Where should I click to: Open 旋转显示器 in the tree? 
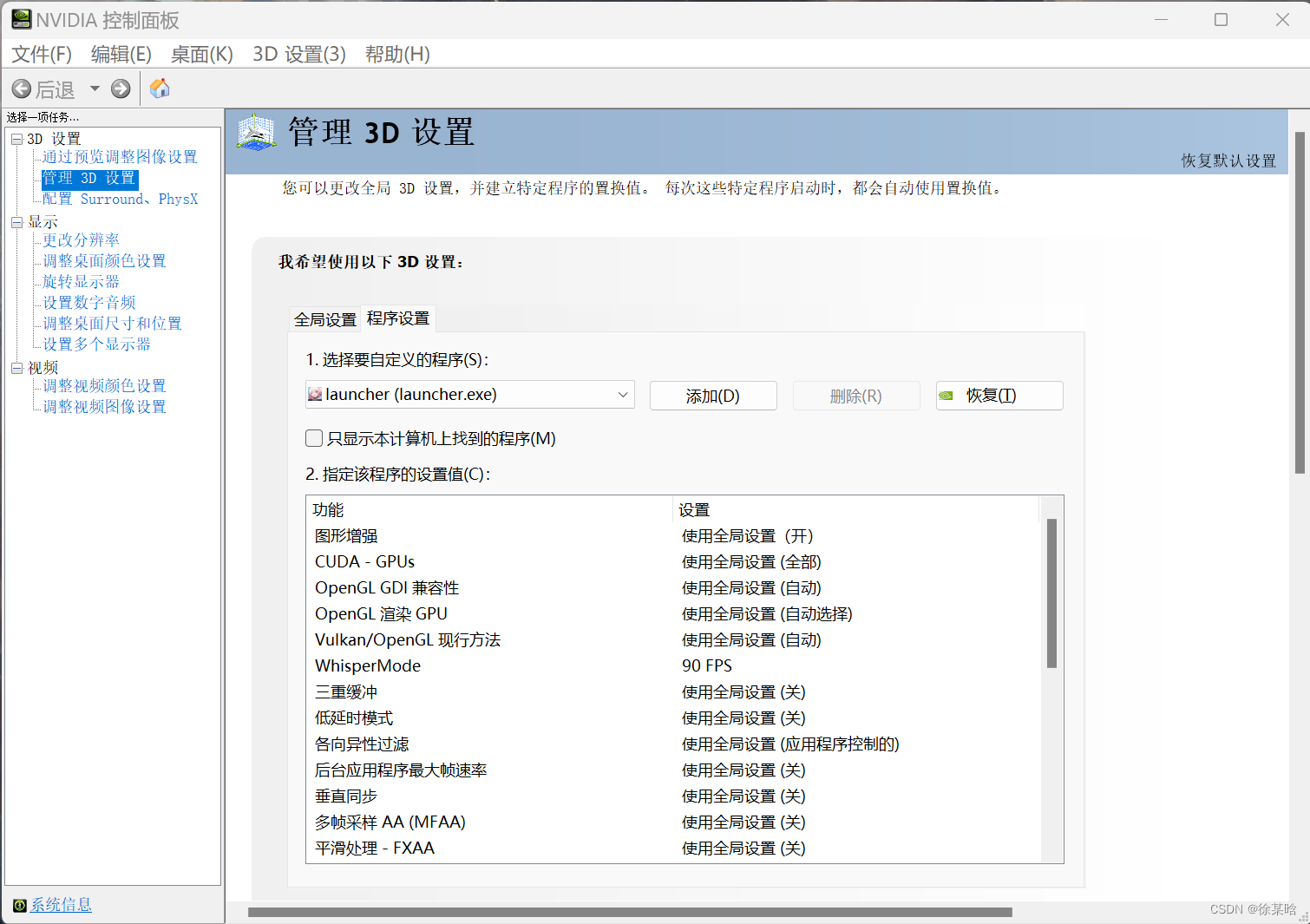[x=81, y=282]
